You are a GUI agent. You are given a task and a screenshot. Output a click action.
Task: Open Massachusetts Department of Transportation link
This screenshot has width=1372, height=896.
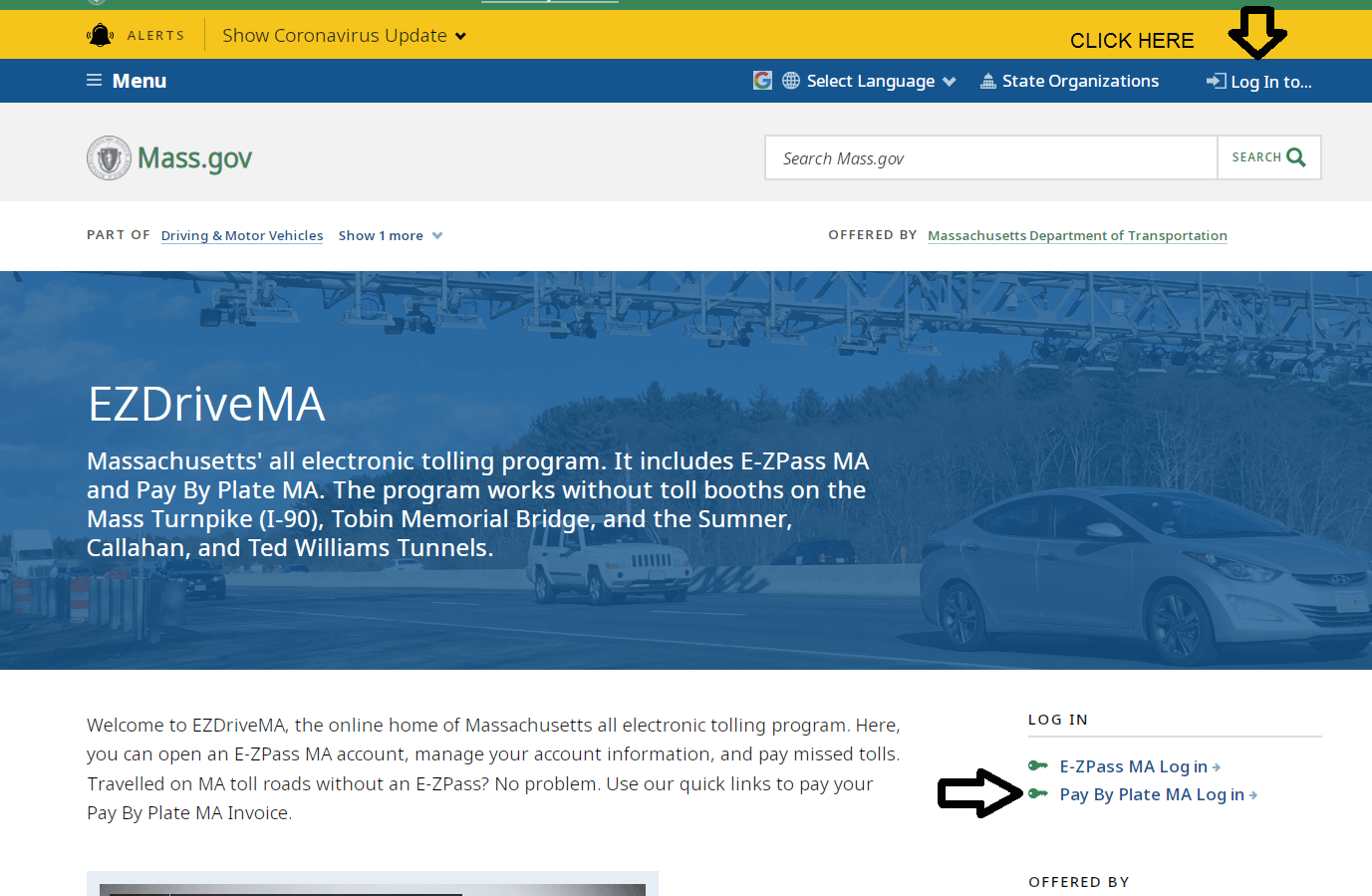1077,235
